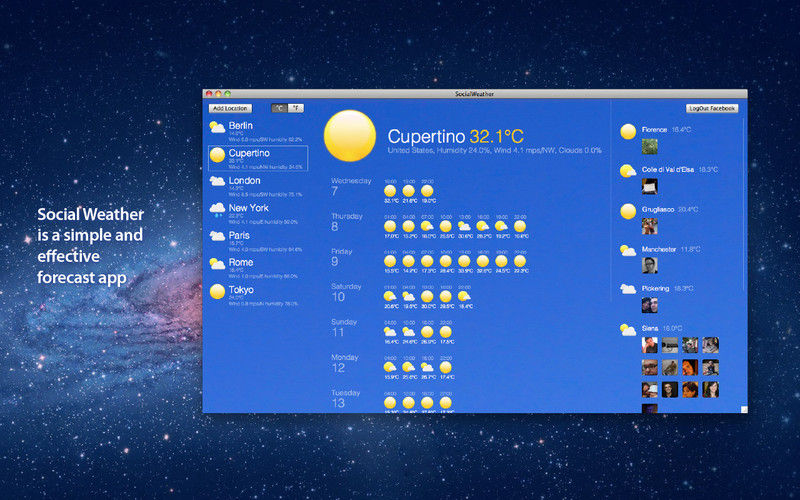The height and width of the screenshot is (500, 800).
Task: Switch temperature units to °F
Action: 296,108
